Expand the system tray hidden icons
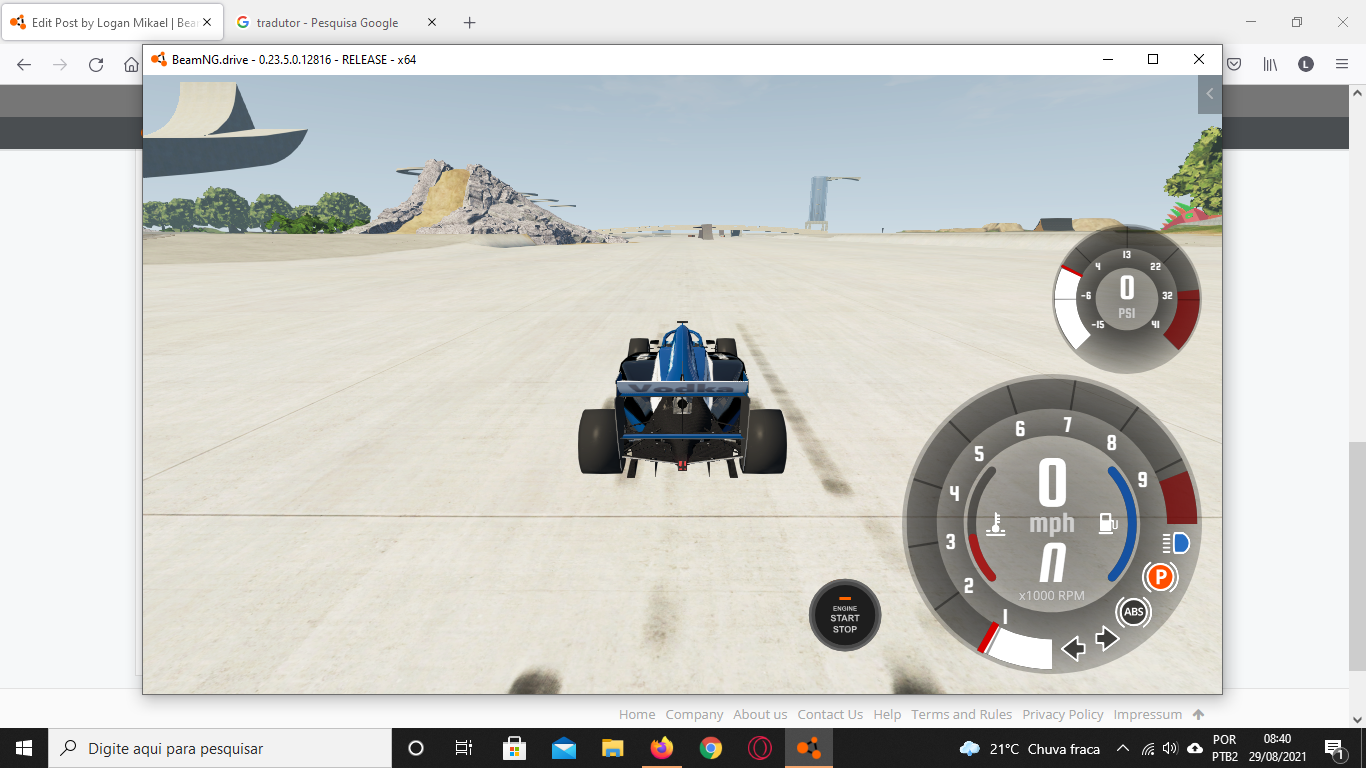This screenshot has height=768, width=1366. coord(1123,748)
